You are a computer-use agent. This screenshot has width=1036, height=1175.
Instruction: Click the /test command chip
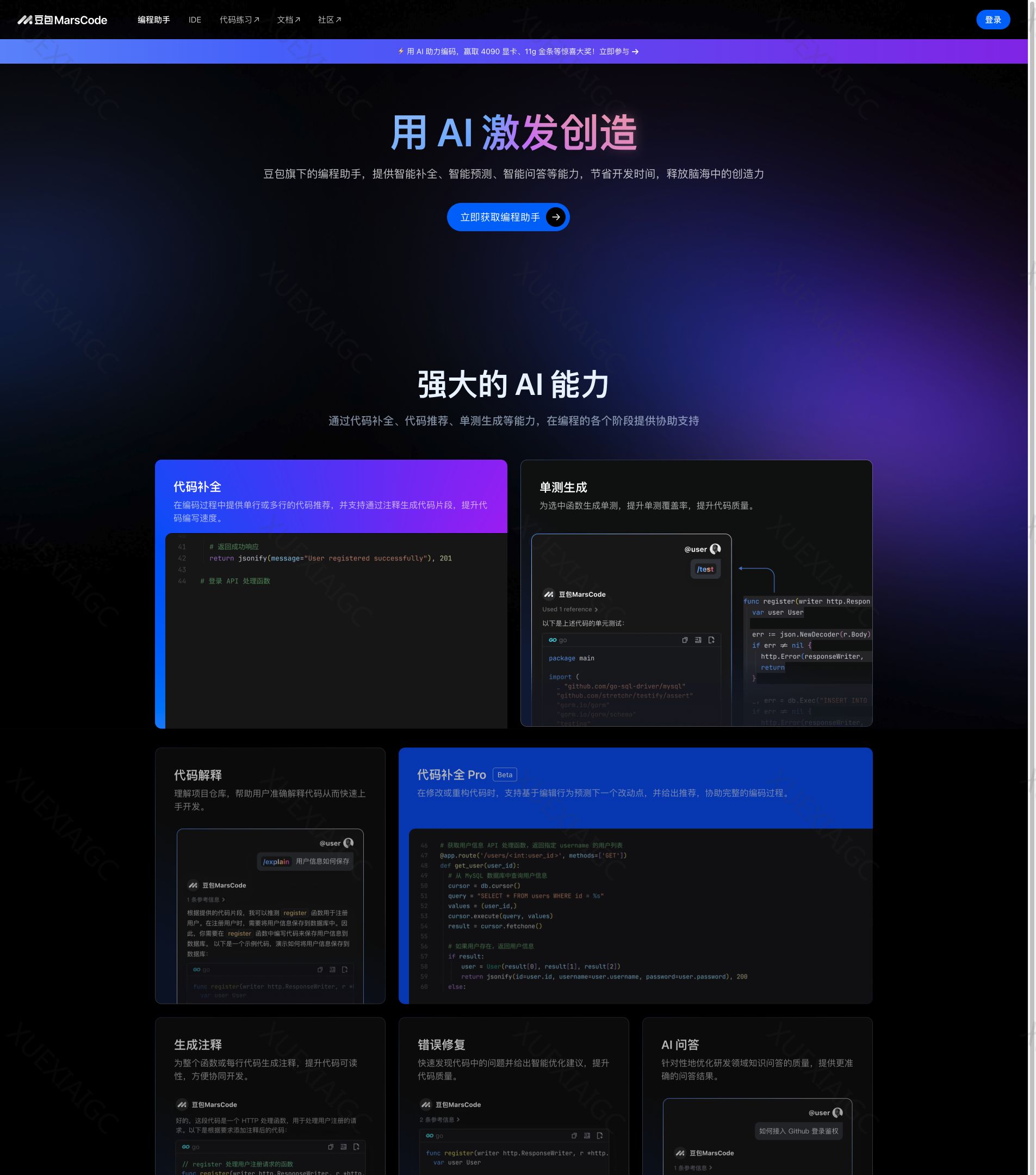[705, 569]
